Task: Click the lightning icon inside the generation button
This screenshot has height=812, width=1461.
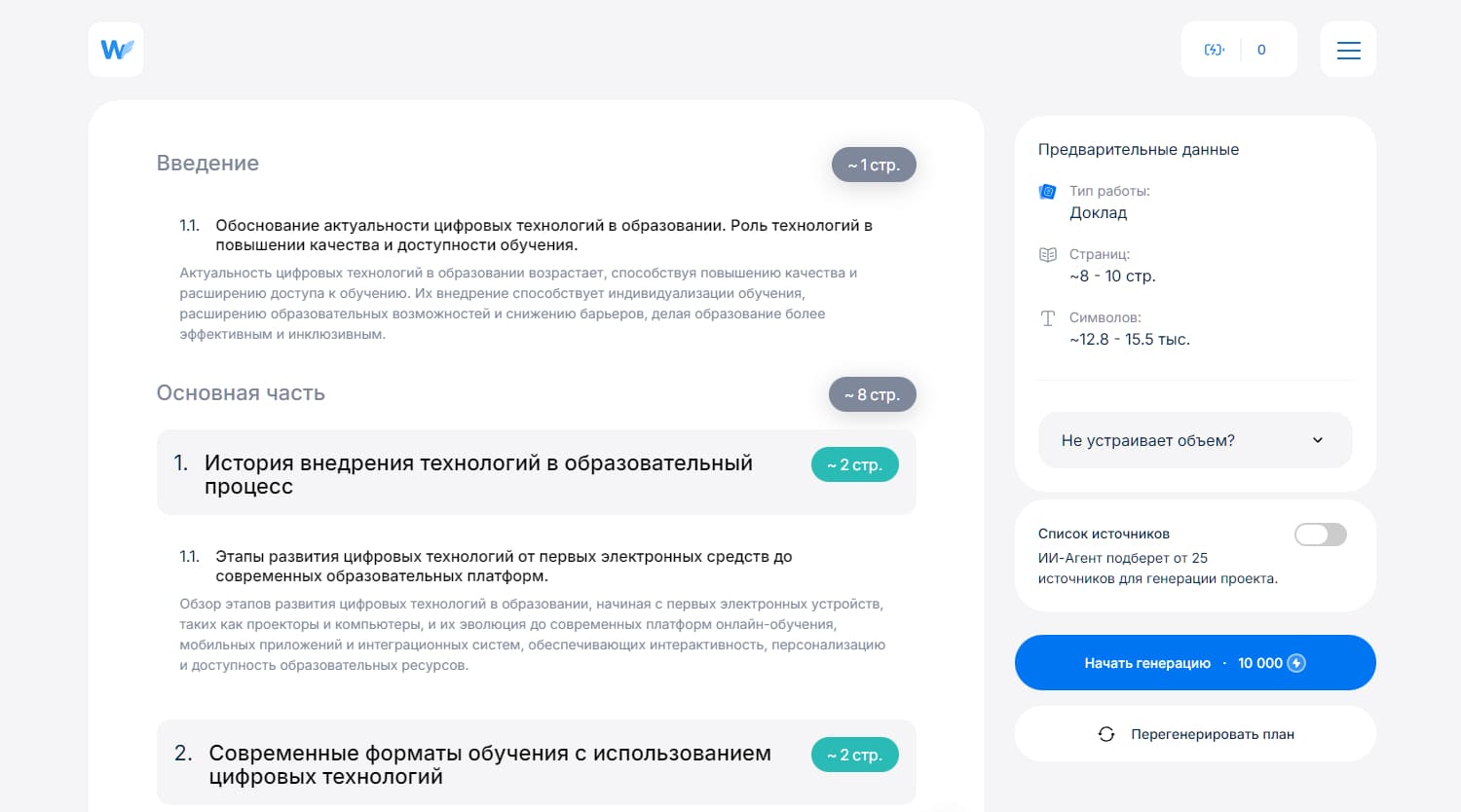Action: coord(1297,663)
